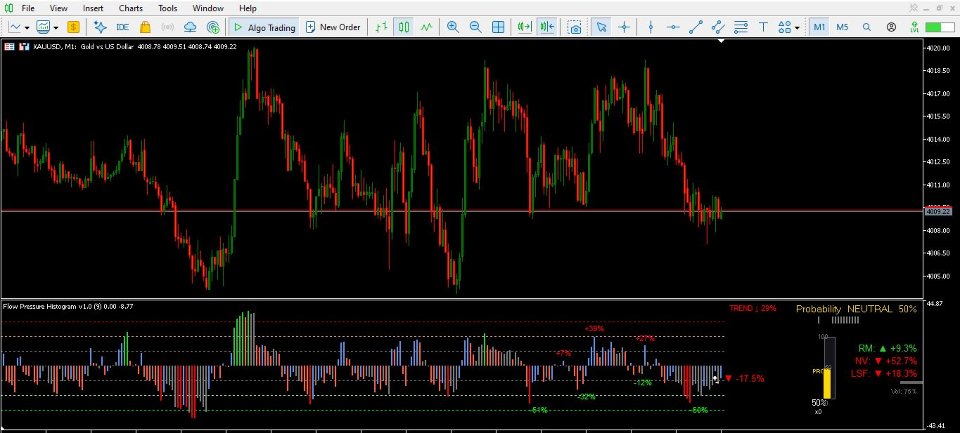Tile chart windows with grid icon

498,28
